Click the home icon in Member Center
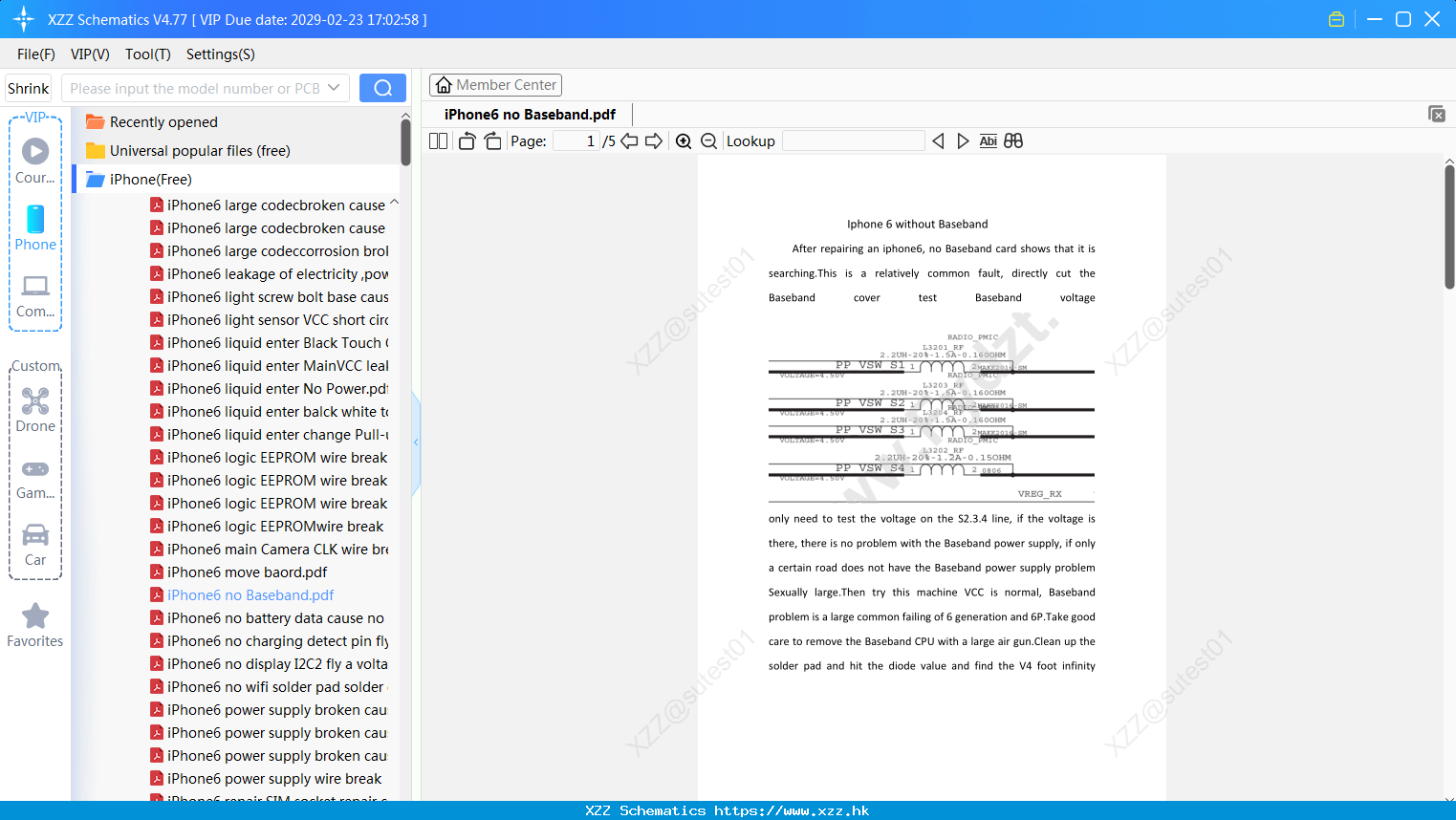This screenshot has width=1456, height=820. click(x=444, y=85)
